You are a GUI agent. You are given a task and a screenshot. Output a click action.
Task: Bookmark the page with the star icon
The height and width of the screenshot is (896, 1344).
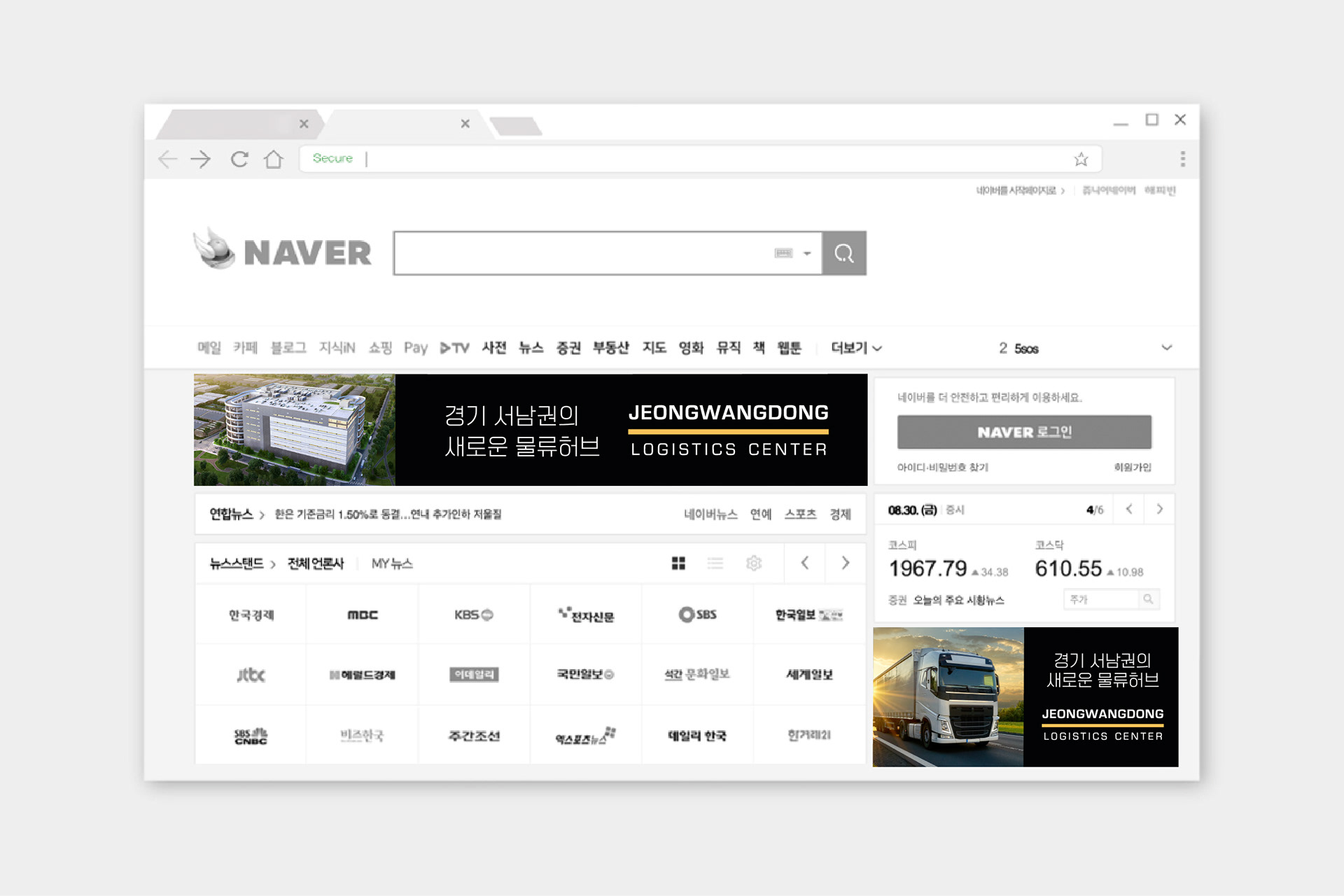[1081, 160]
